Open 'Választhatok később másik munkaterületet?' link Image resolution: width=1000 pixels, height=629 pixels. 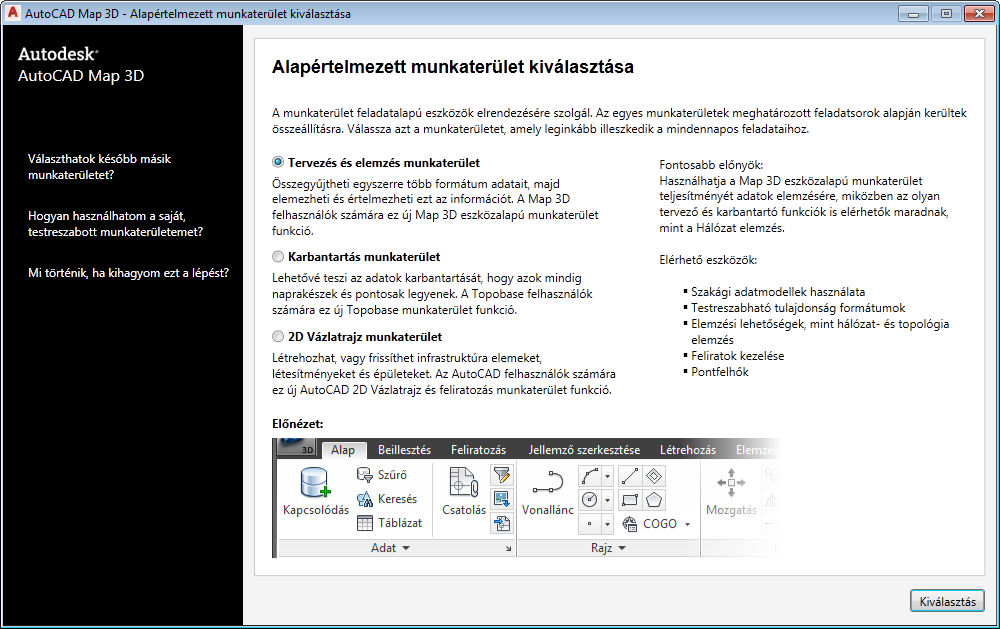(99, 166)
